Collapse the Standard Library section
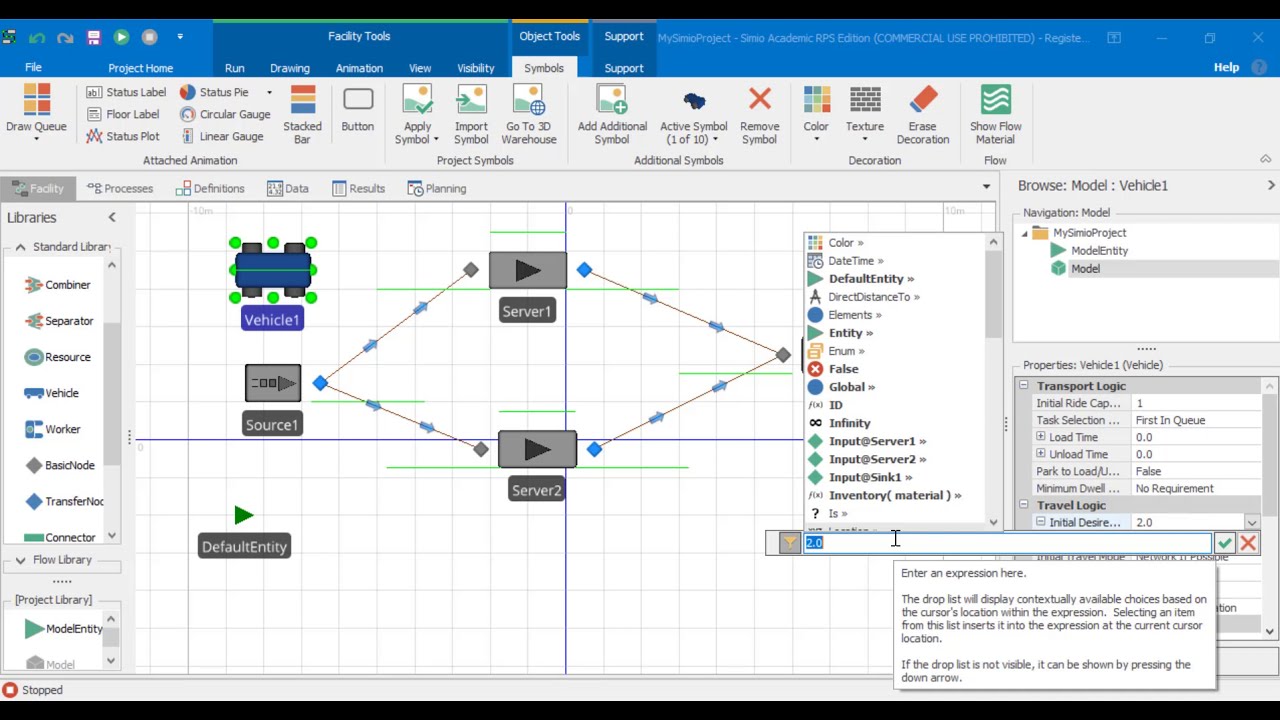Viewport: 1280px width, 720px height. point(20,247)
